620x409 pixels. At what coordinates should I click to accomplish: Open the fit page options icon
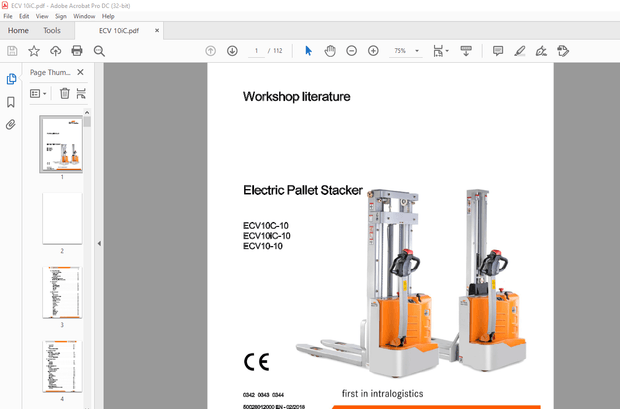click(440, 51)
